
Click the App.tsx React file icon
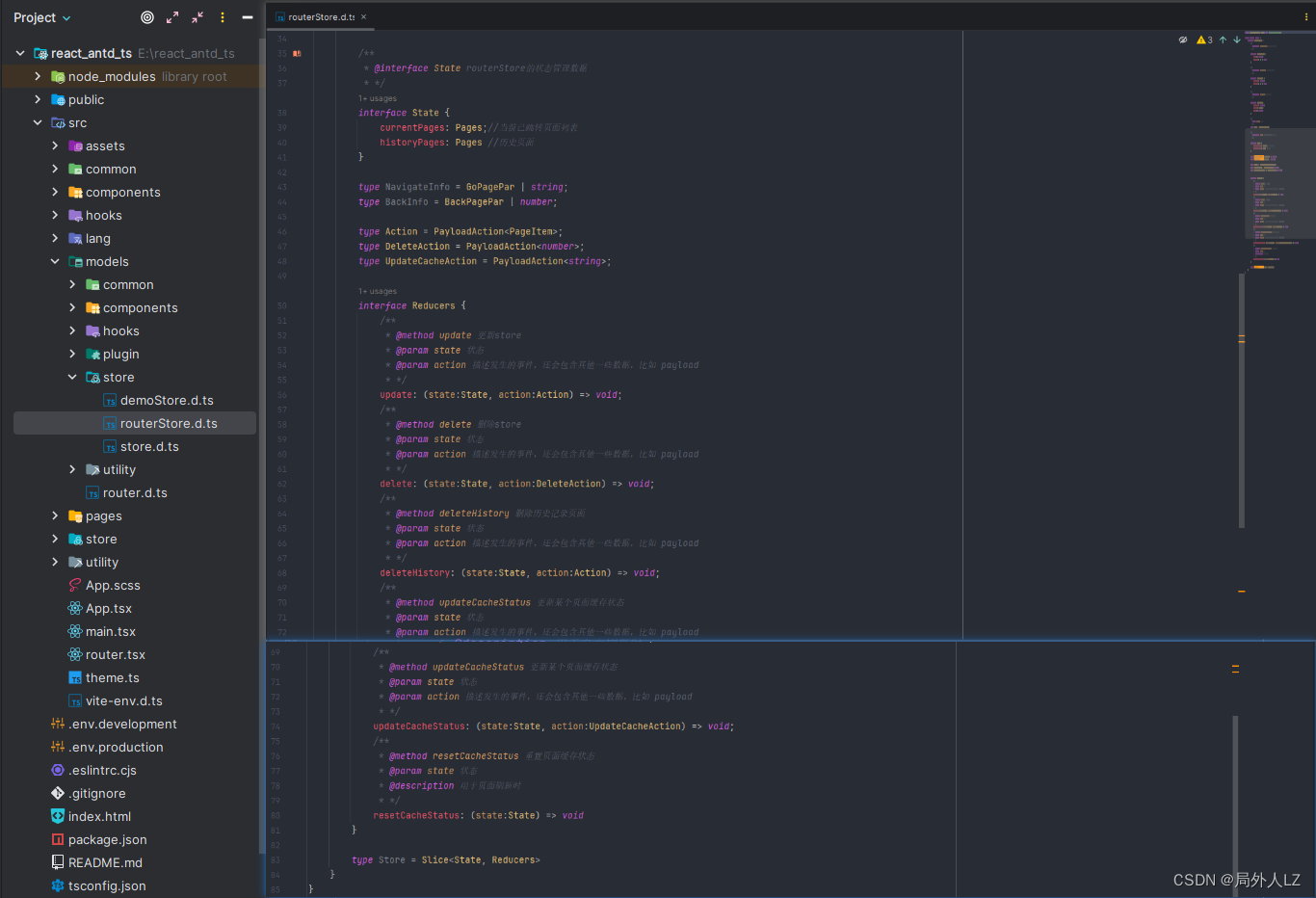[75, 608]
